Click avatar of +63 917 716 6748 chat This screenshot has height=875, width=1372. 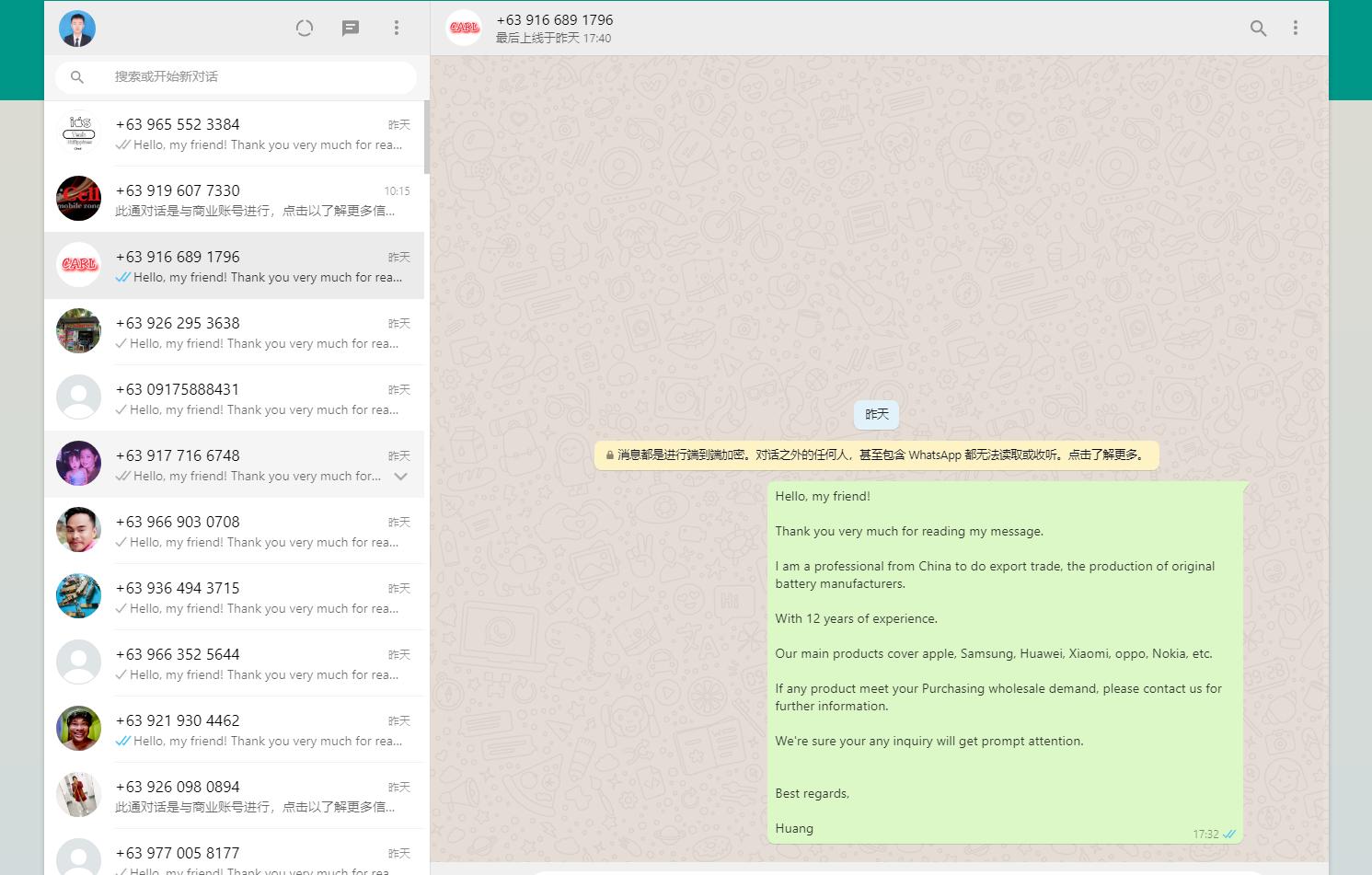tap(78, 465)
